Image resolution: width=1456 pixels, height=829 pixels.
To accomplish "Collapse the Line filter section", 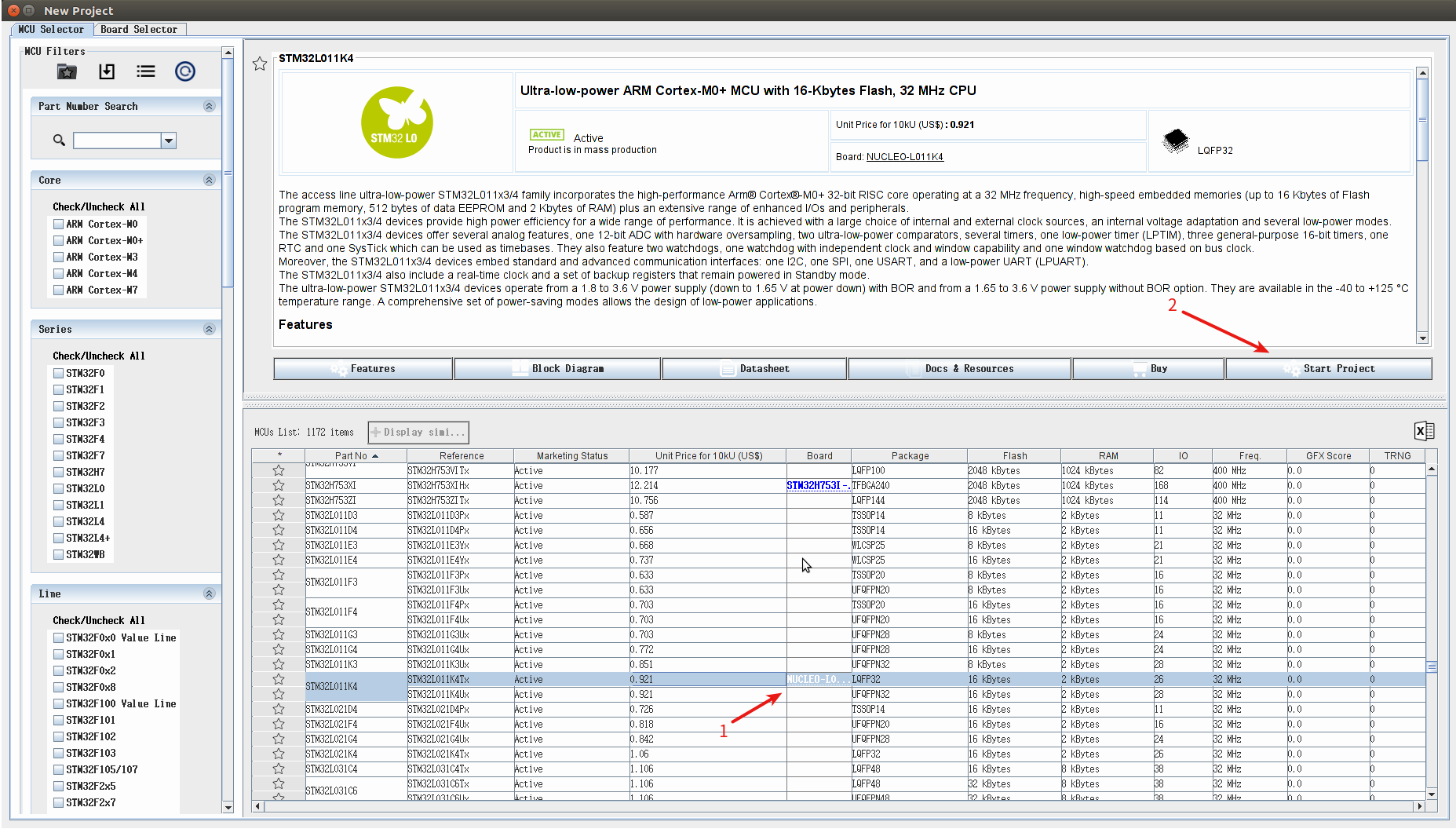I will point(209,593).
